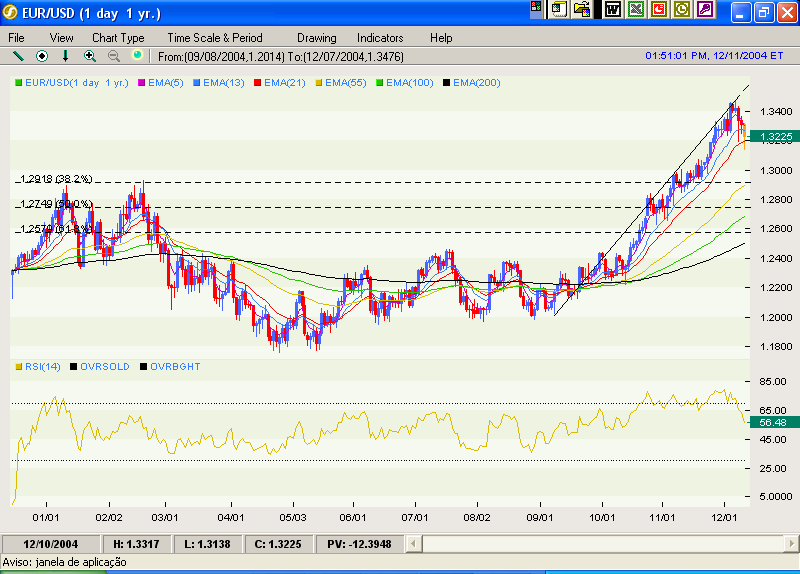Click the zoom out magnifier icon

pyautogui.click(x=113, y=56)
